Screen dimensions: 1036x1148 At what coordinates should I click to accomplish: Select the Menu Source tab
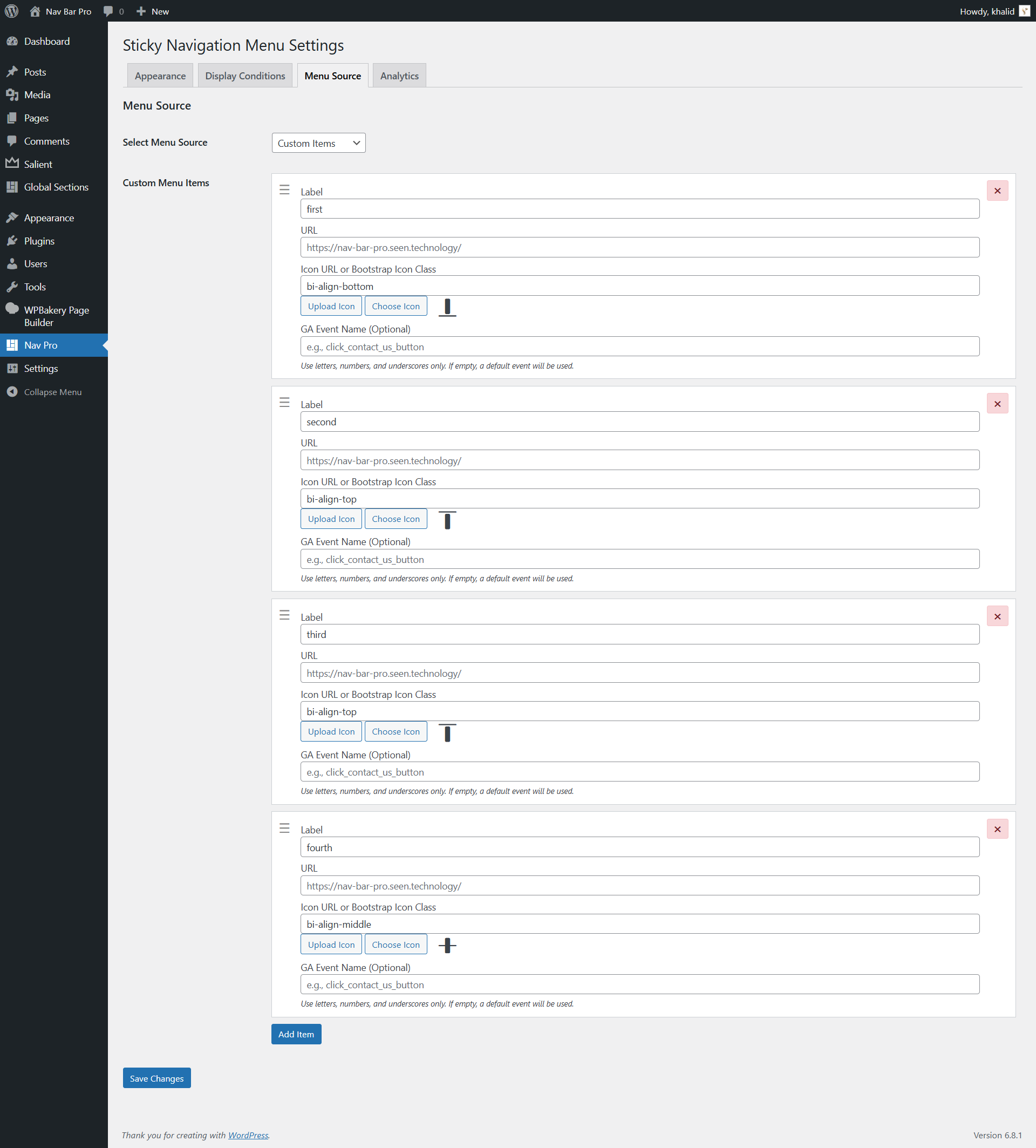[x=332, y=76]
